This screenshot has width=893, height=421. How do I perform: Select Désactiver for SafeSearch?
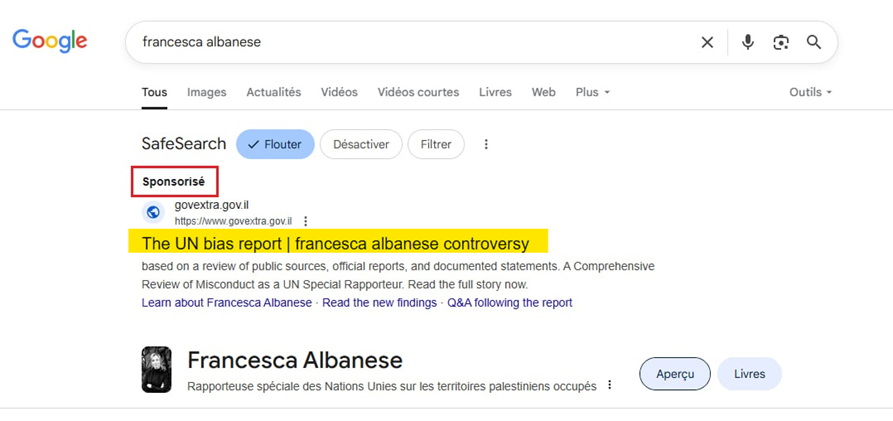(x=360, y=144)
